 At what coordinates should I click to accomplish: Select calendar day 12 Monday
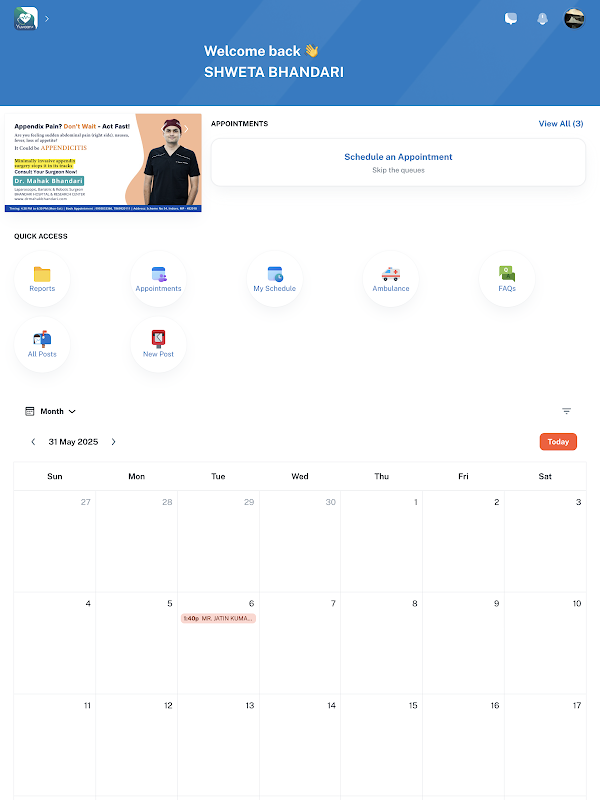(136, 744)
